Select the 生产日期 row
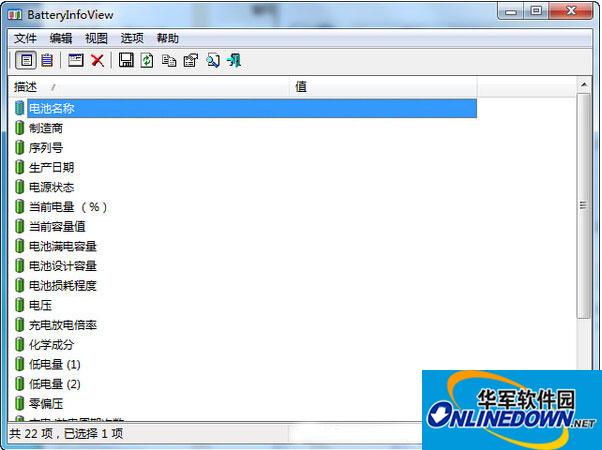 tap(246, 167)
